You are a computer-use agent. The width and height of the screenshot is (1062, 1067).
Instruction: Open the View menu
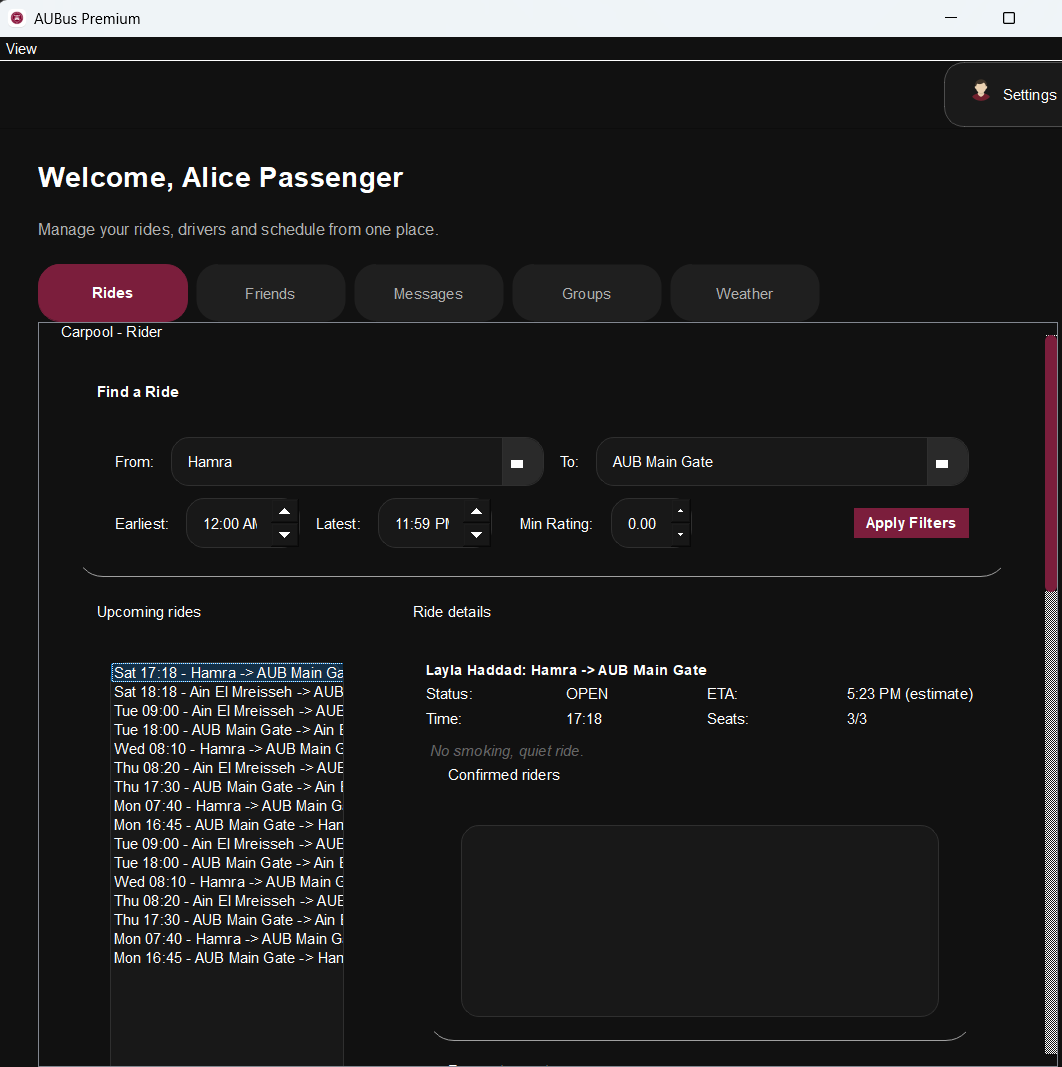[21, 49]
